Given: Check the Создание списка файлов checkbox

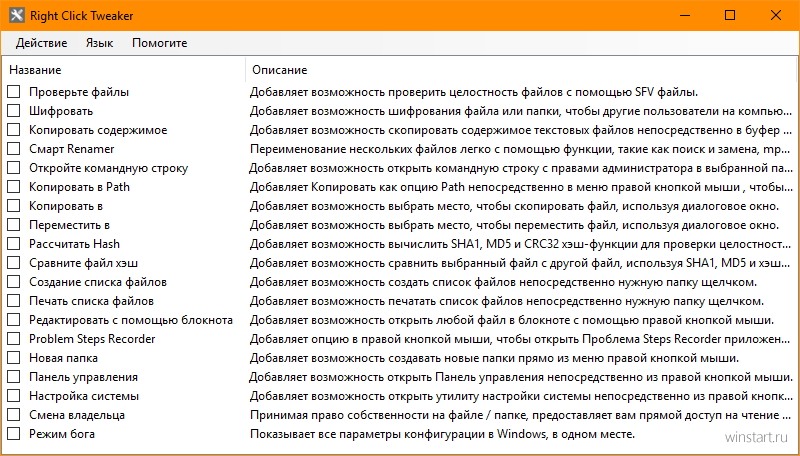Looking at the screenshot, I should (14, 282).
